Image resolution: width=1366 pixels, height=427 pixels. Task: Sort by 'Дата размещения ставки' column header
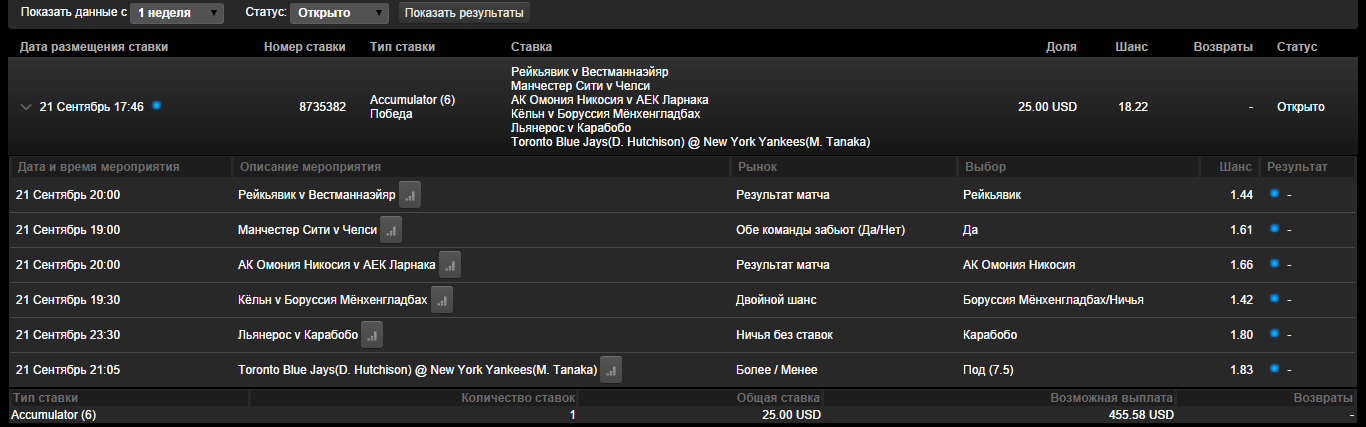pyautogui.click(x=94, y=47)
